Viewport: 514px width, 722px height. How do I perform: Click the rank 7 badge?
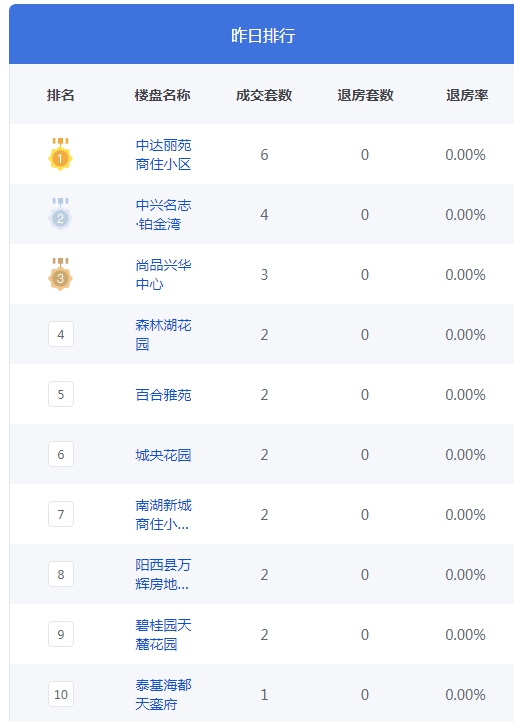(x=61, y=514)
